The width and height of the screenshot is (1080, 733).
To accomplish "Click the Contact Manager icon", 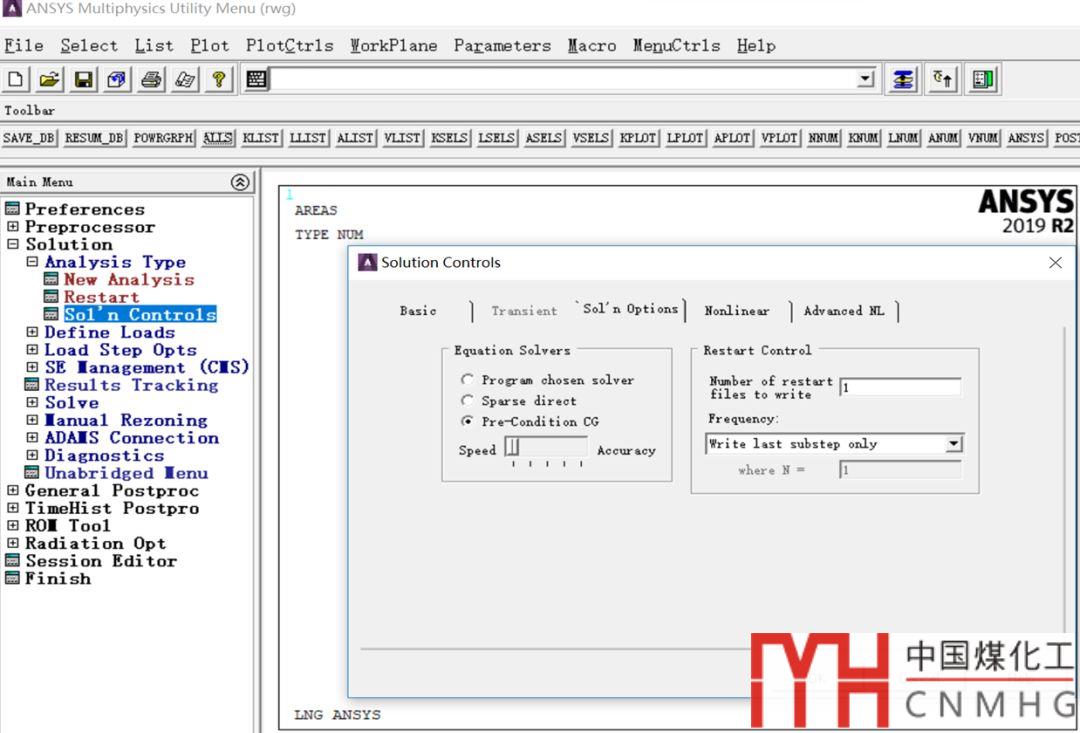I will (983, 80).
